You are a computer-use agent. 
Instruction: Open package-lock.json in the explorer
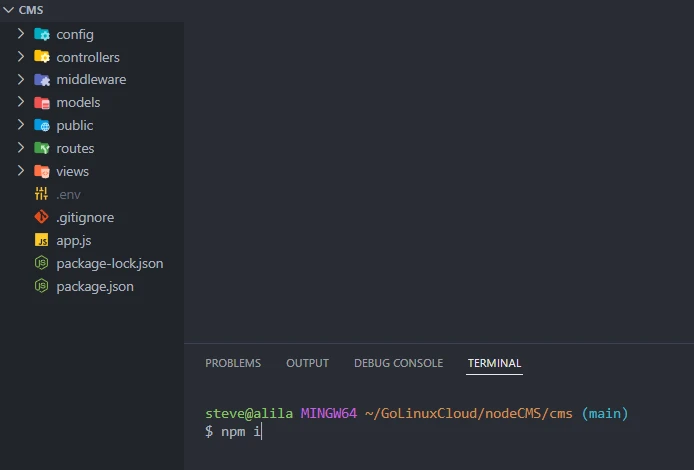coord(109,263)
